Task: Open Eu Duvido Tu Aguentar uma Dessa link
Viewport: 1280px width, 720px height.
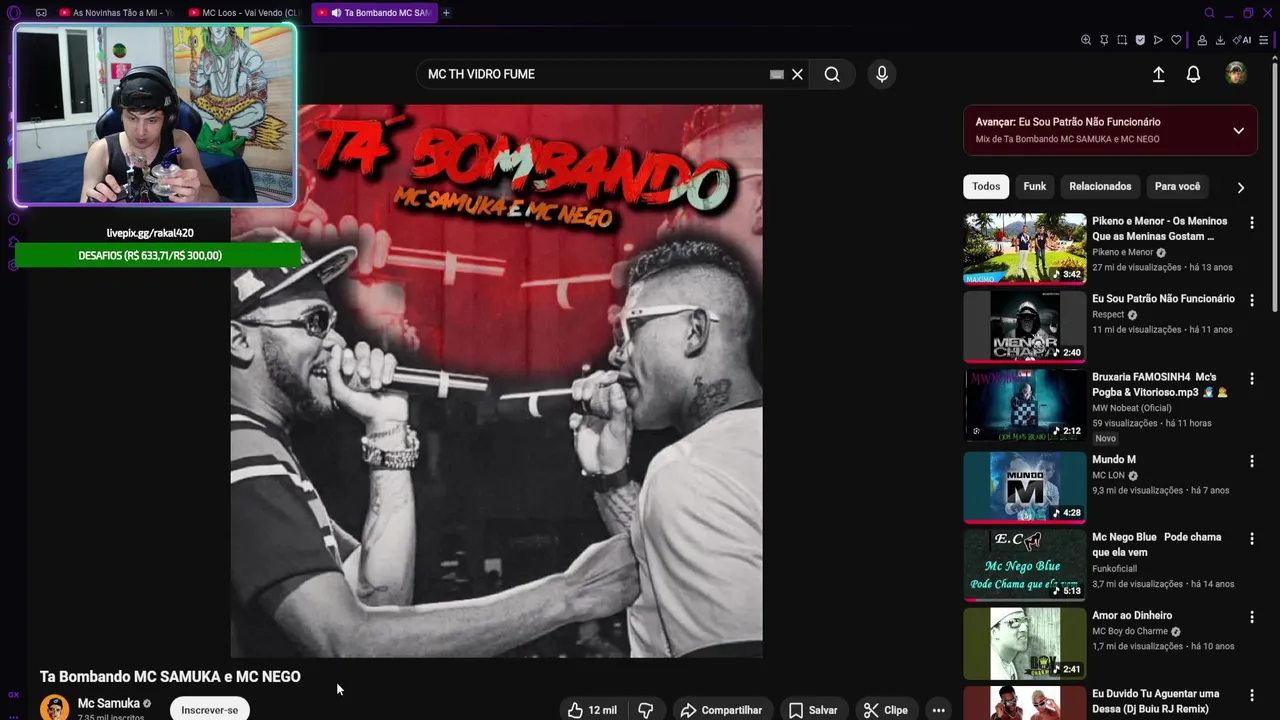Action: coord(1155,701)
